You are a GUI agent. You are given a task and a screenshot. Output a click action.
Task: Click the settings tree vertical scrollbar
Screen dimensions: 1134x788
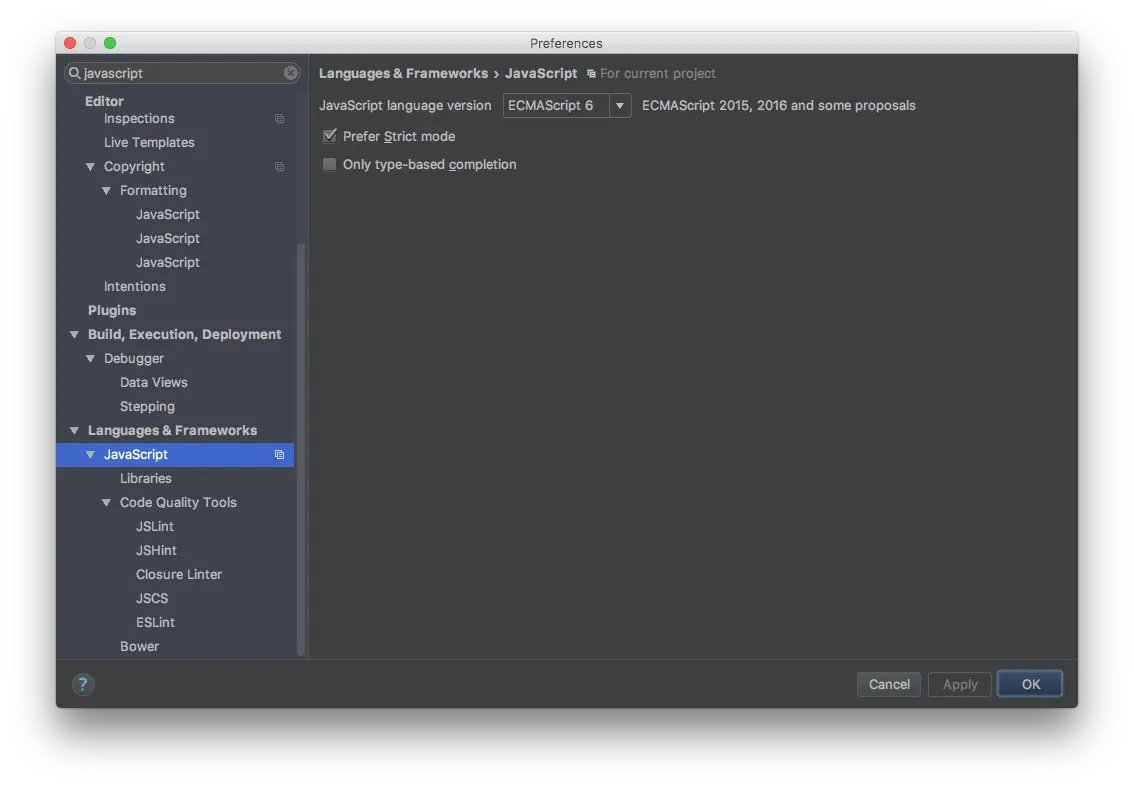[301, 450]
